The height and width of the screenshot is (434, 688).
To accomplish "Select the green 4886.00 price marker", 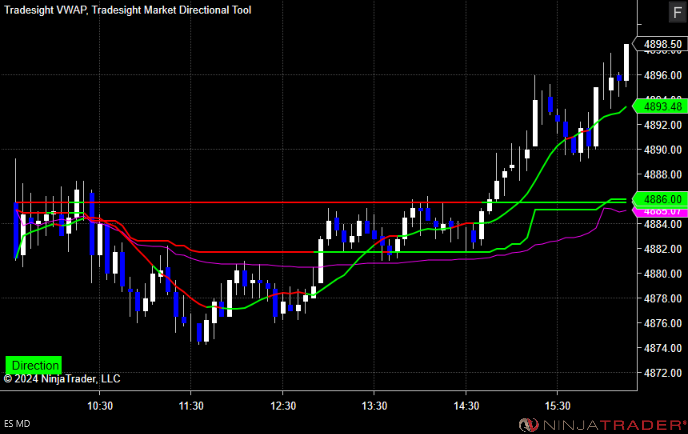I will click(x=659, y=199).
